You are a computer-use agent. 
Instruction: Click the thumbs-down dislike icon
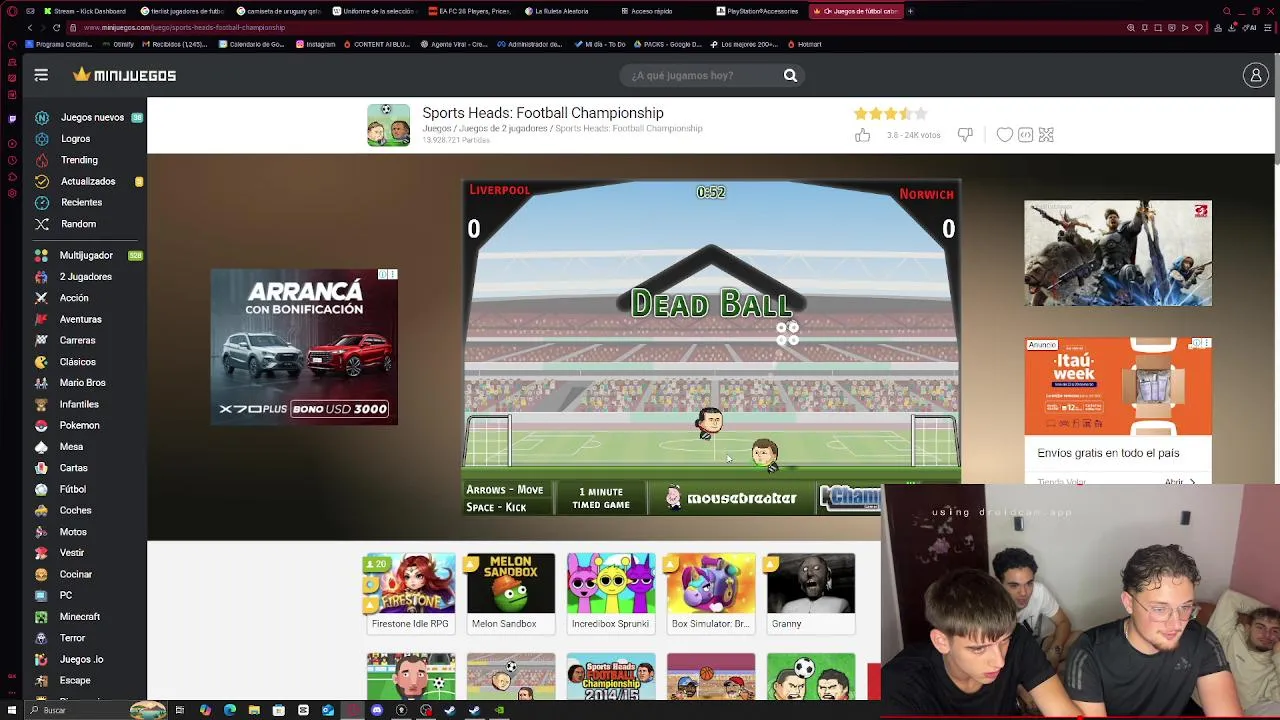tap(965, 134)
